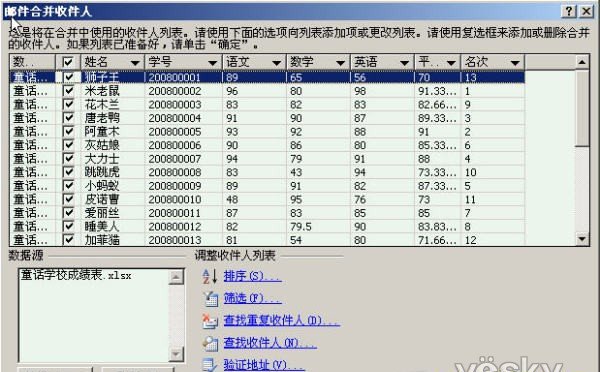600x372 pixels.
Task: Open the 名次 column dropdown arrow
Action: [x=515, y=63]
